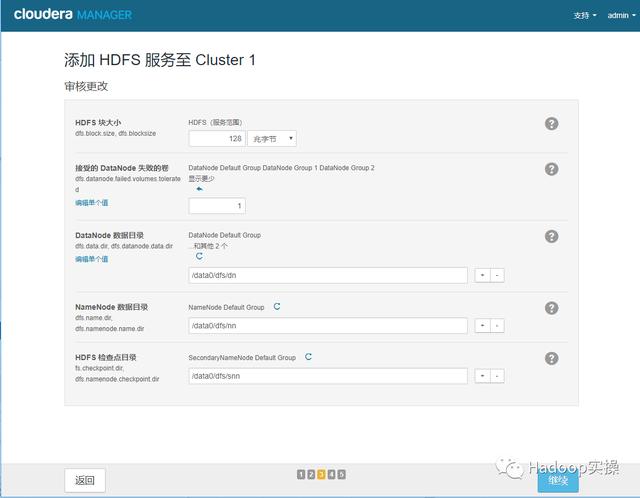This screenshot has height=498, width=640.
Task: Click the Cloudera Manager logo
Action: [x=73, y=14]
